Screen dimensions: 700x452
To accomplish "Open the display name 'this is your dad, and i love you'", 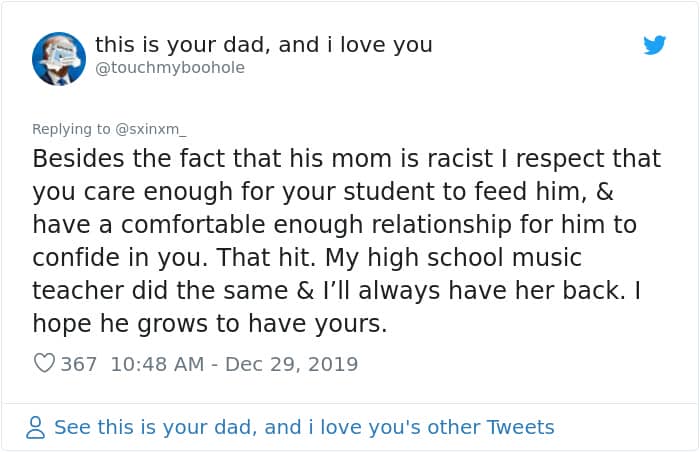I will point(263,44).
